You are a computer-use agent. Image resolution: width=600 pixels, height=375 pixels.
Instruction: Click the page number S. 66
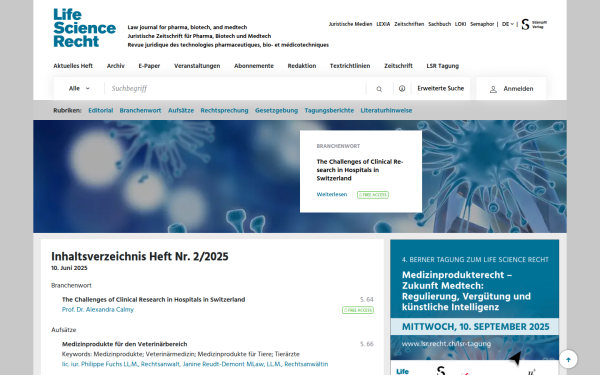(x=367, y=344)
